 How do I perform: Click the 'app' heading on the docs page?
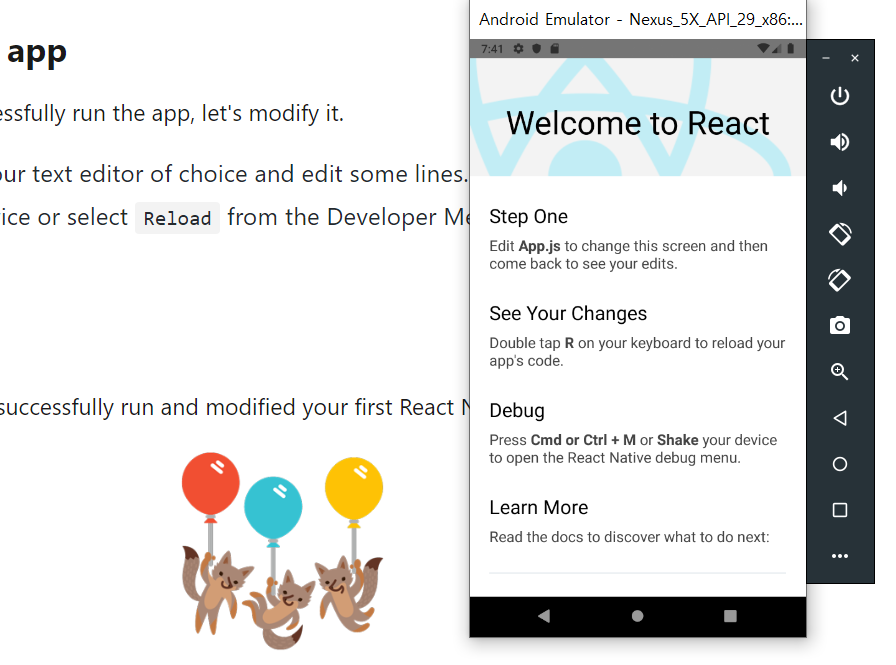37,54
